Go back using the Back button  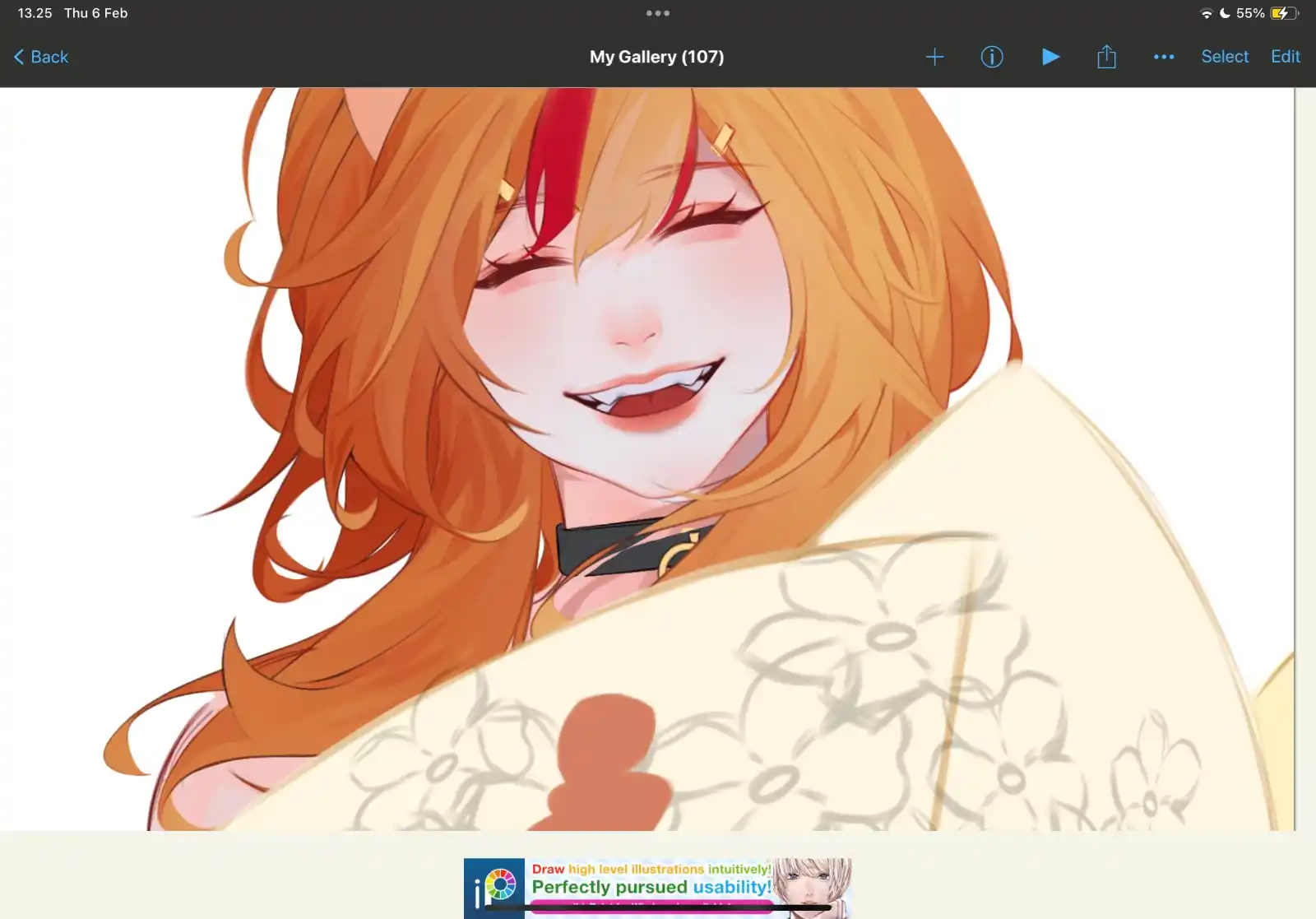point(41,57)
